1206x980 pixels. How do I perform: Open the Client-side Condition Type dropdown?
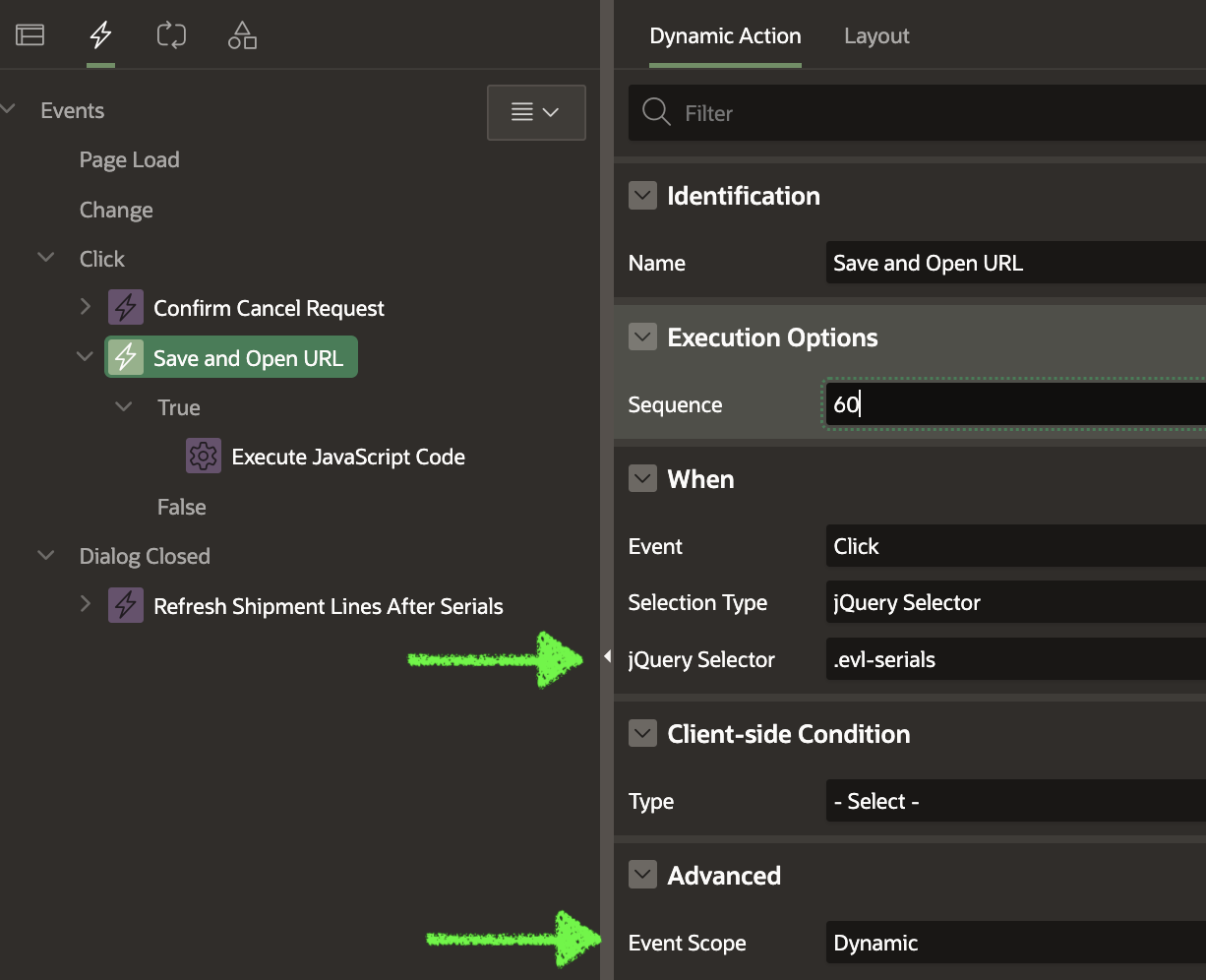[x=1016, y=801]
